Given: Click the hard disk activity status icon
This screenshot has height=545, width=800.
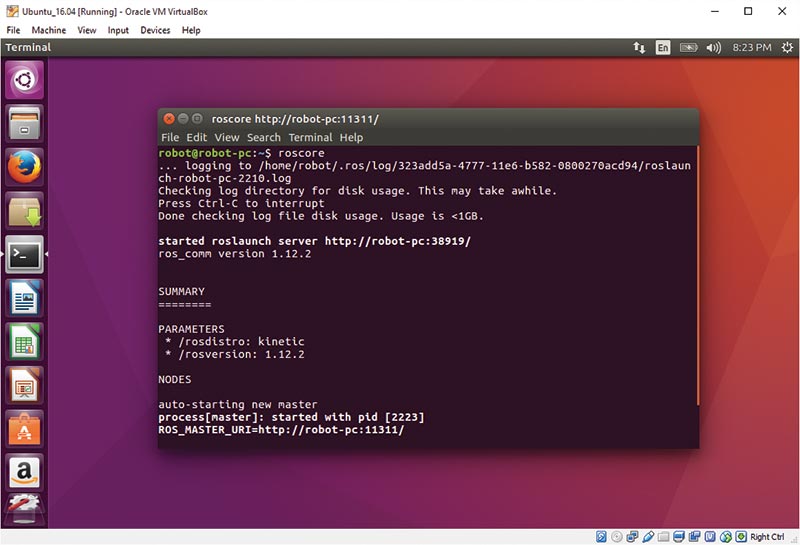Looking at the screenshot, I should [x=601, y=536].
